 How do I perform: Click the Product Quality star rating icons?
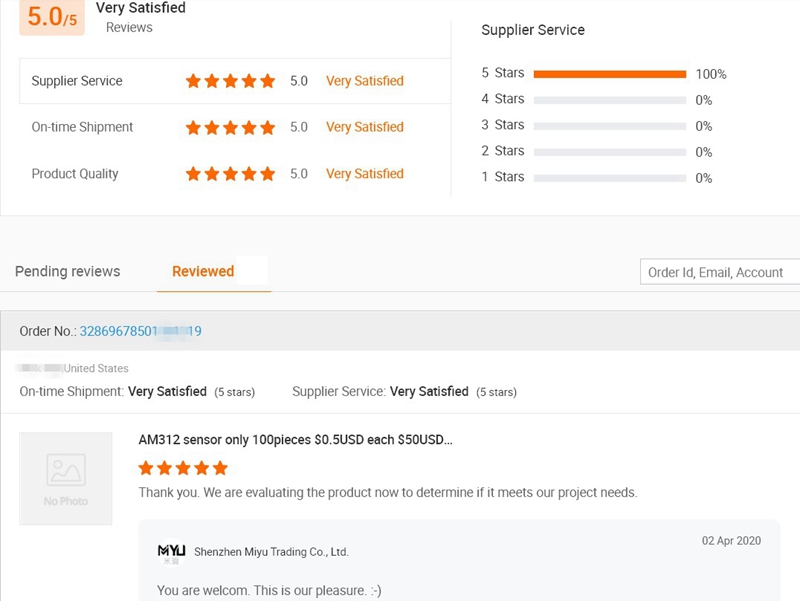(x=230, y=174)
